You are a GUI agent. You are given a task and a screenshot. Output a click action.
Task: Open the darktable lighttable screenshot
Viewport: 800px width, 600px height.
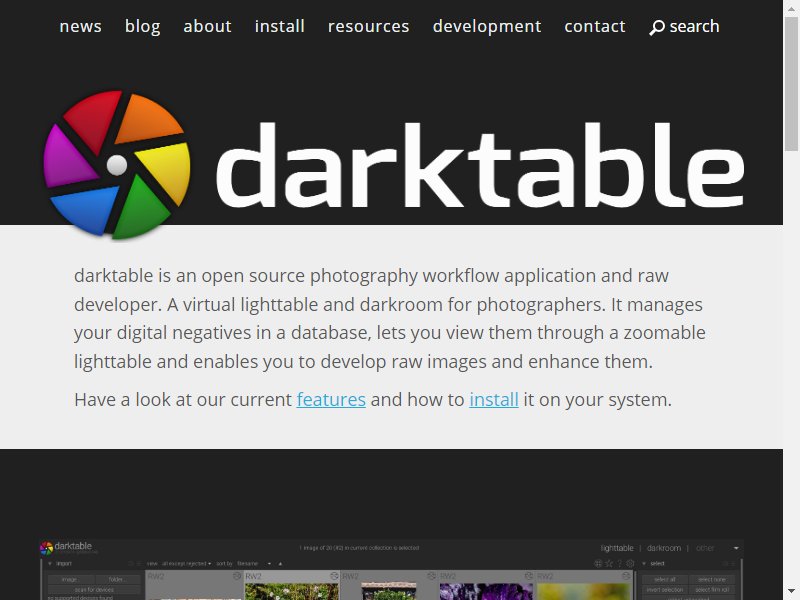coord(392,569)
